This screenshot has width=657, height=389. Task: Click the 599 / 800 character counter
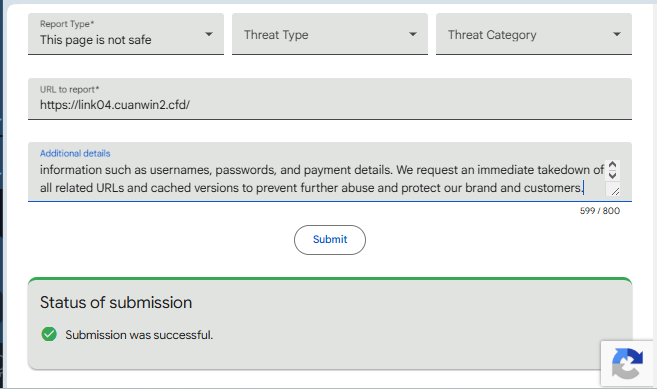[x=600, y=211]
